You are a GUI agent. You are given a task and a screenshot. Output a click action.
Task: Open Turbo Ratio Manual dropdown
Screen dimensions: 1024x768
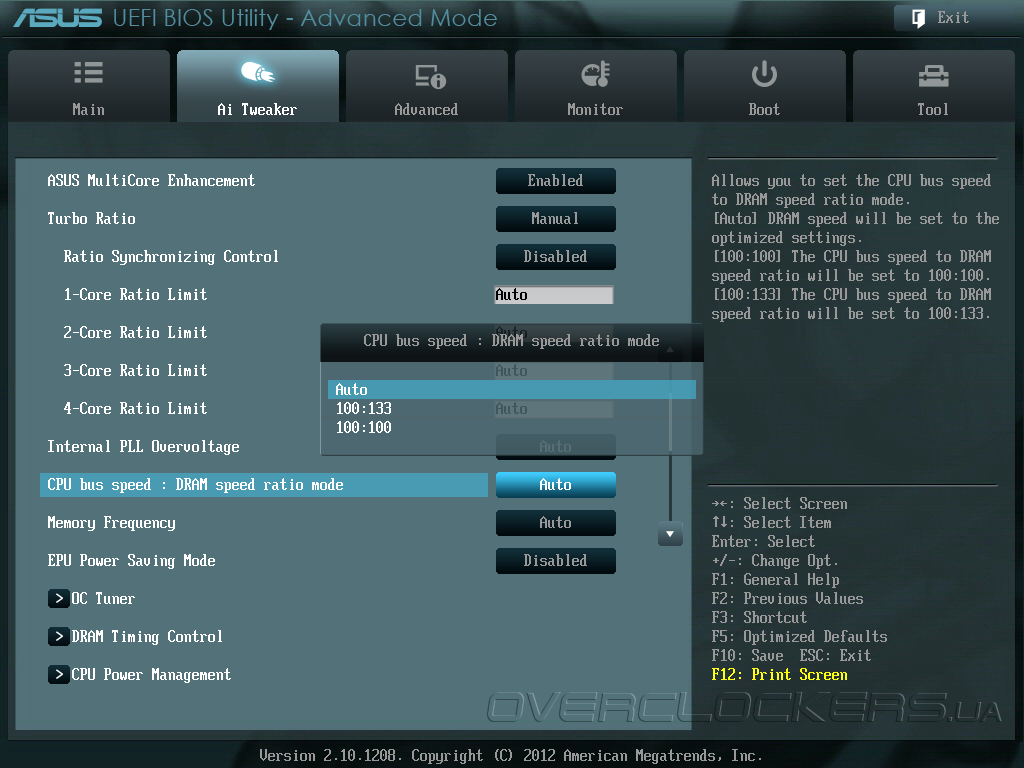pos(556,219)
